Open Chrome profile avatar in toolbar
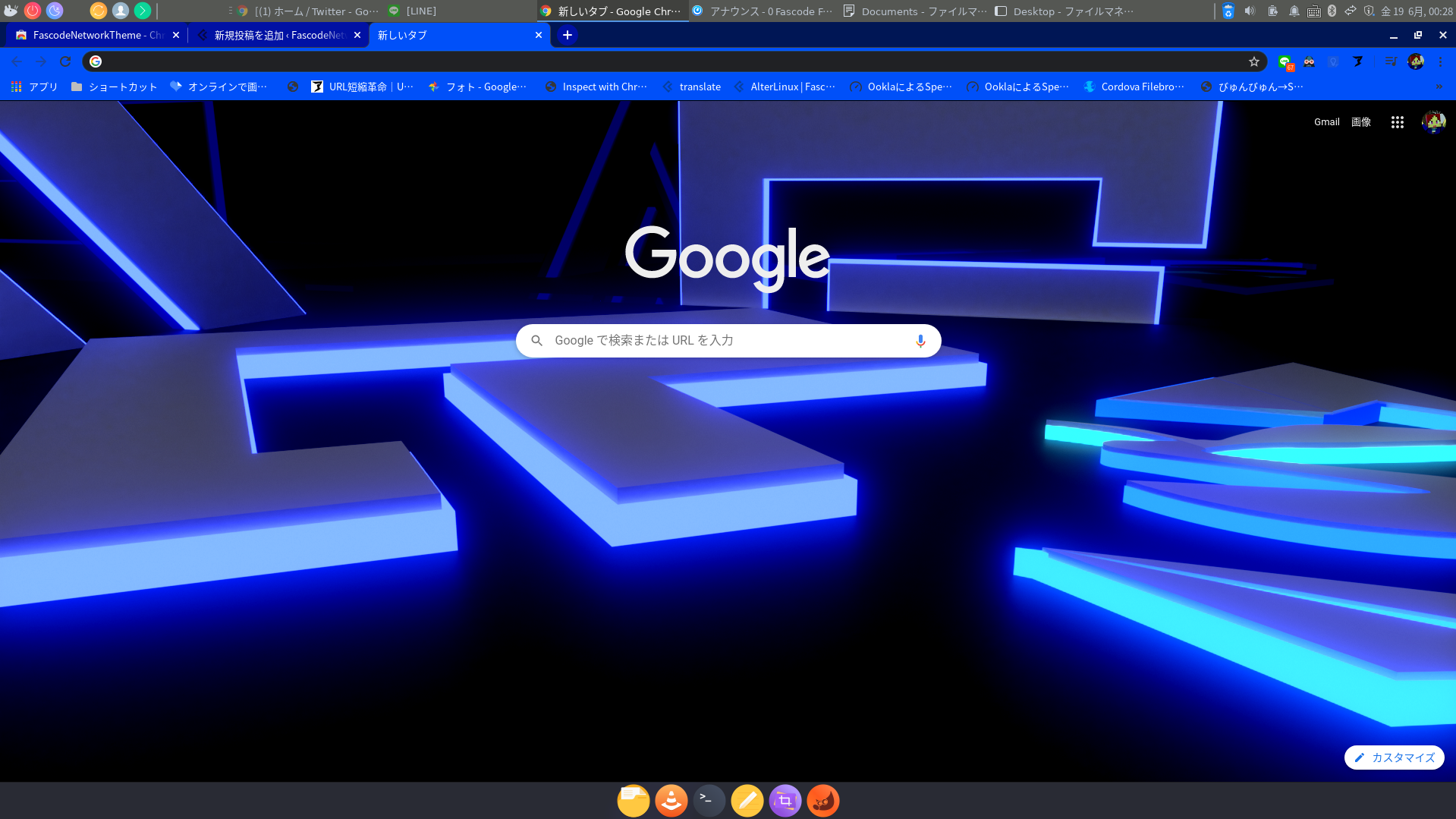 [1416, 61]
